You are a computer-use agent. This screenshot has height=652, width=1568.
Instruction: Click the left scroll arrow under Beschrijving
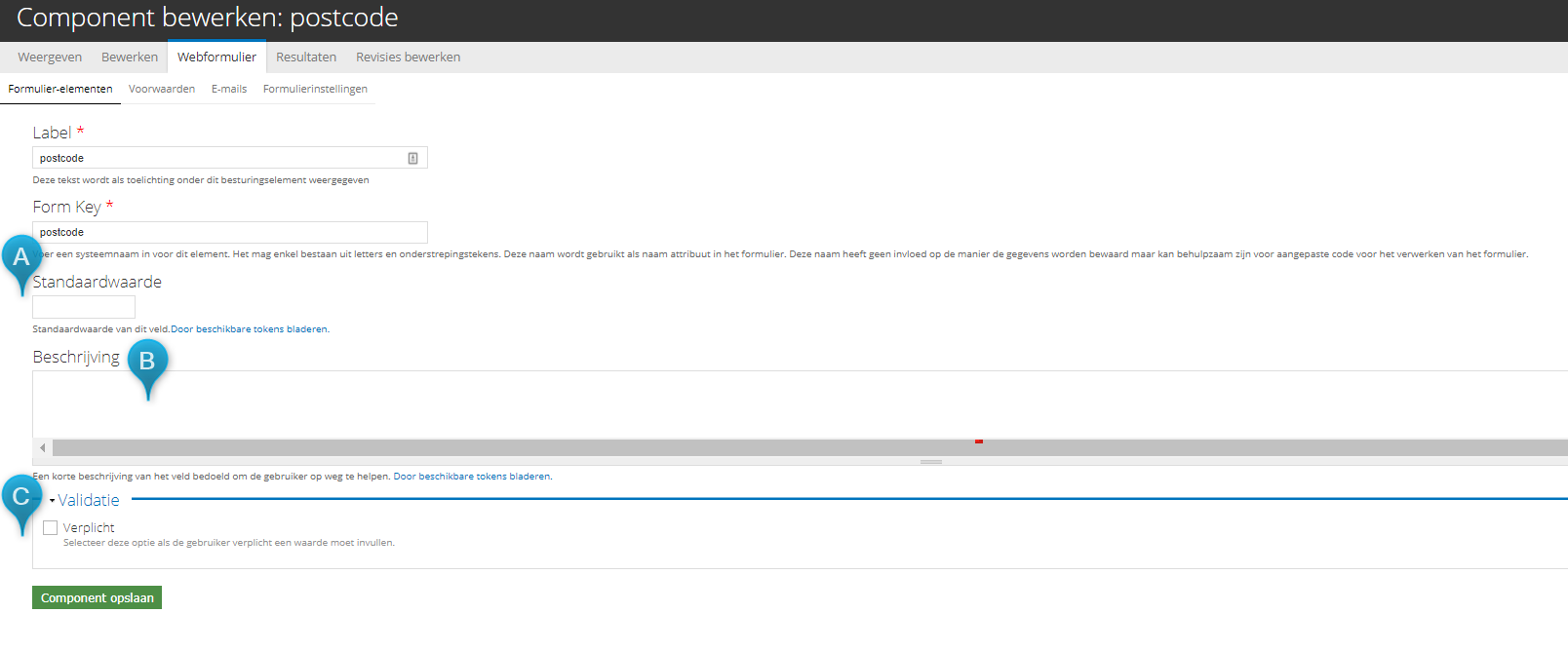(x=43, y=447)
